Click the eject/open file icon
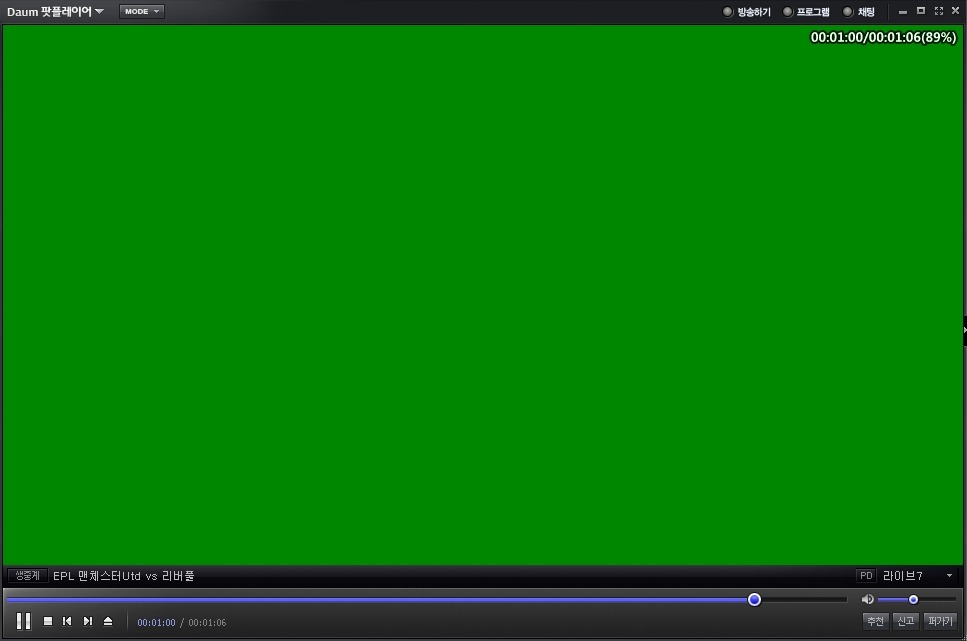The image size is (967, 641). click(x=108, y=621)
